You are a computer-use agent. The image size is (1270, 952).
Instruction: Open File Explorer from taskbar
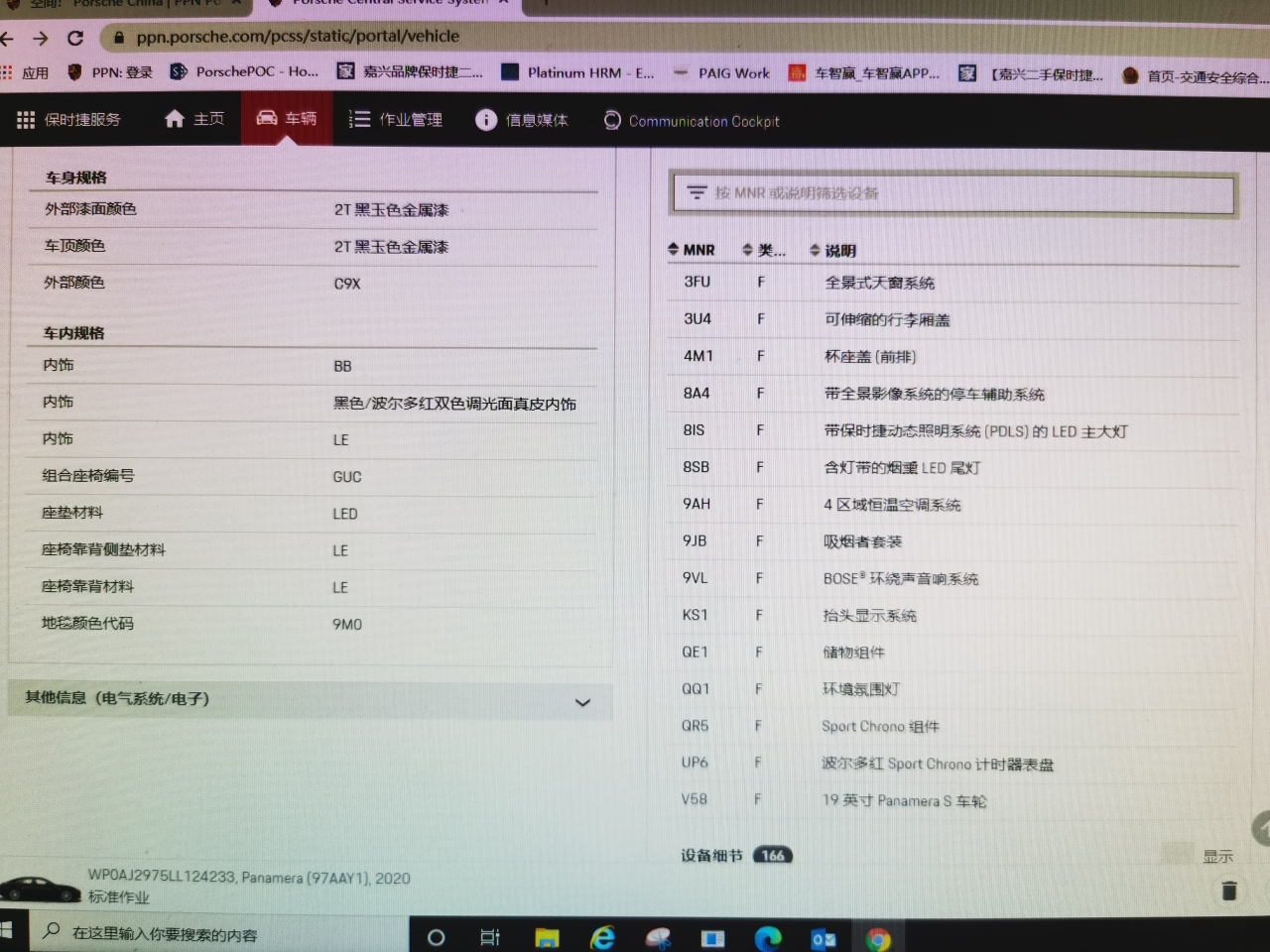(547, 937)
